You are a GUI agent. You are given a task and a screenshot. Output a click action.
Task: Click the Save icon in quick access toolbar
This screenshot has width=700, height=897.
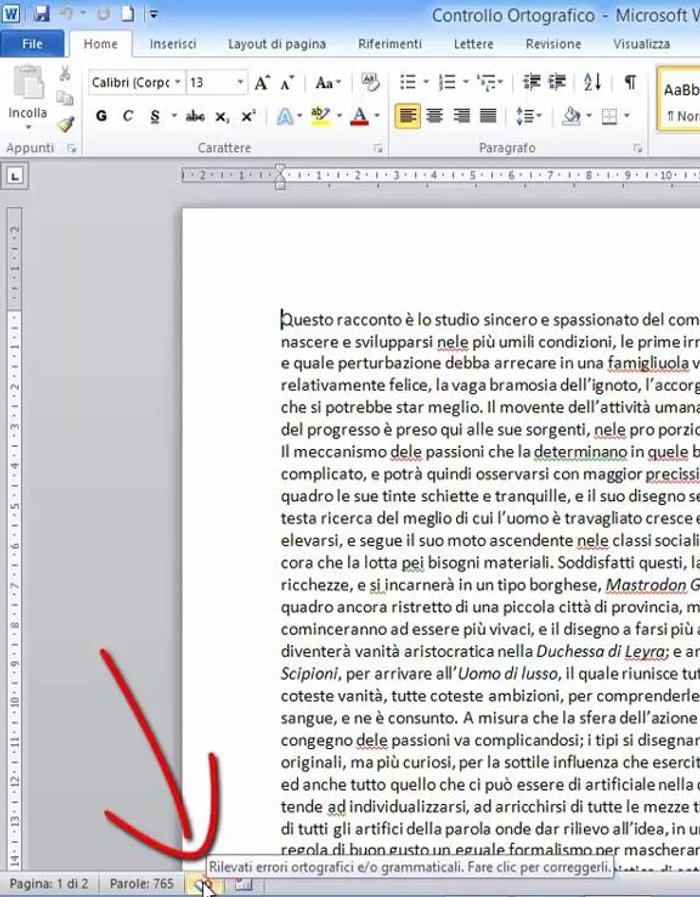pyautogui.click(x=41, y=14)
